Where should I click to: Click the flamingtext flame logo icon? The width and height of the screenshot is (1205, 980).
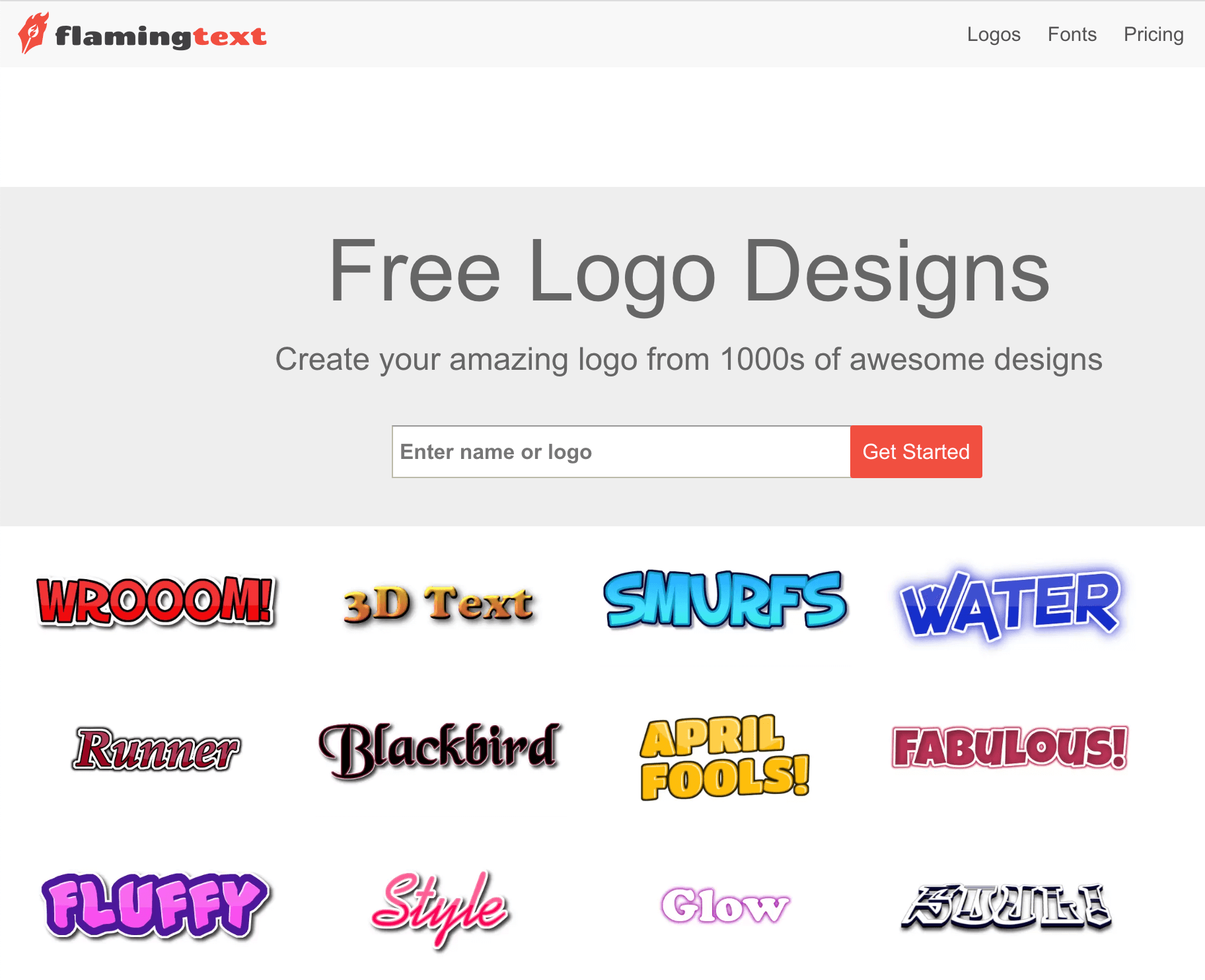(x=33, y=33)
